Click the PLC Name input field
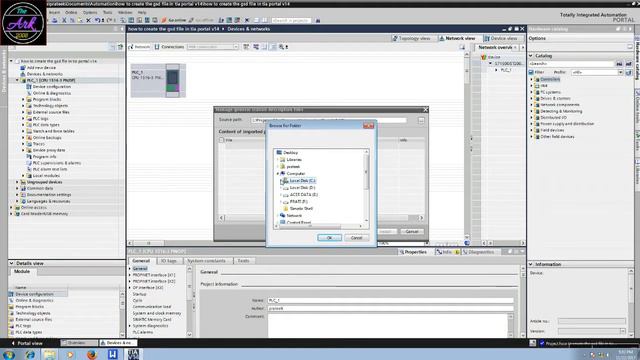The height and width of the screenshot is (360, 640). click(x=390, y=300)
